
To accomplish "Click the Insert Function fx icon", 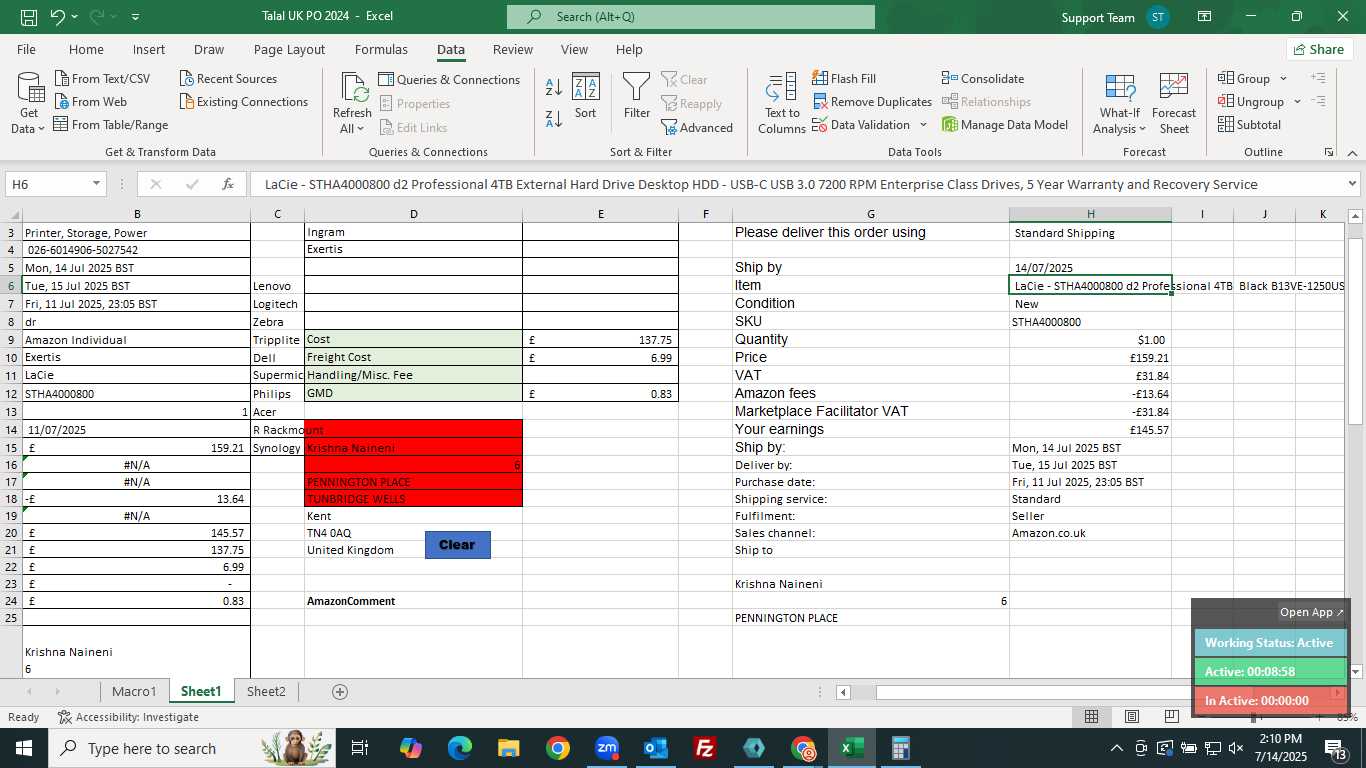I will point(228,184).
